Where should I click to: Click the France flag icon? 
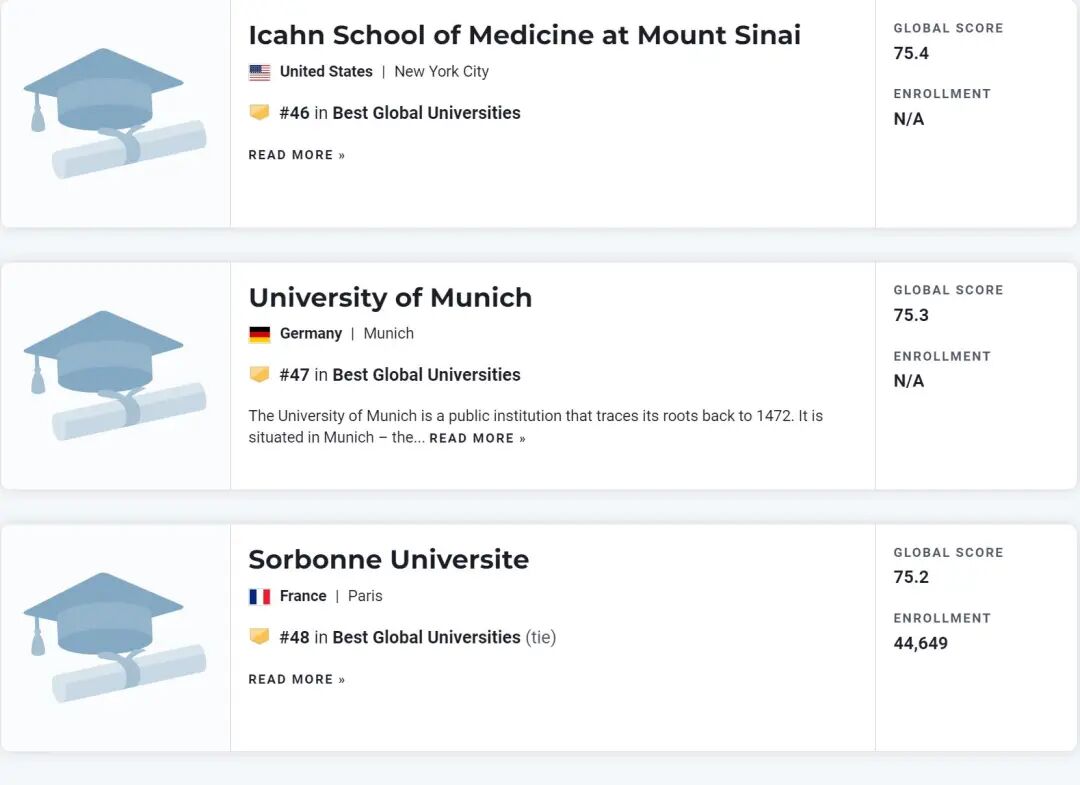pyautogui.click(x=260, y=596)
